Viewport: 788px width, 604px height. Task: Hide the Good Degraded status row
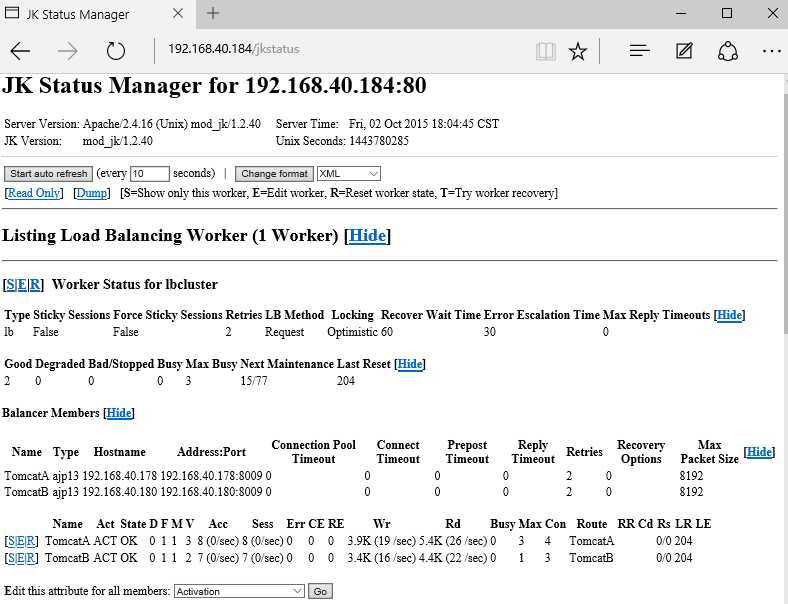[410, 364]
